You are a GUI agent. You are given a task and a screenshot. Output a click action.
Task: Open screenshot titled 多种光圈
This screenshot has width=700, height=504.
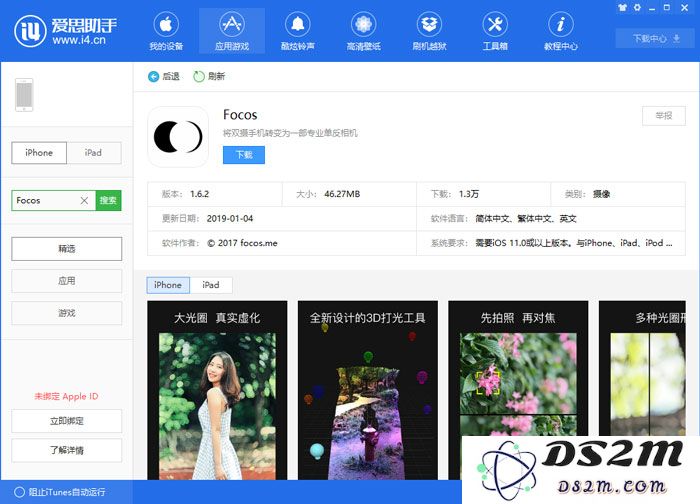pos(642,368)
